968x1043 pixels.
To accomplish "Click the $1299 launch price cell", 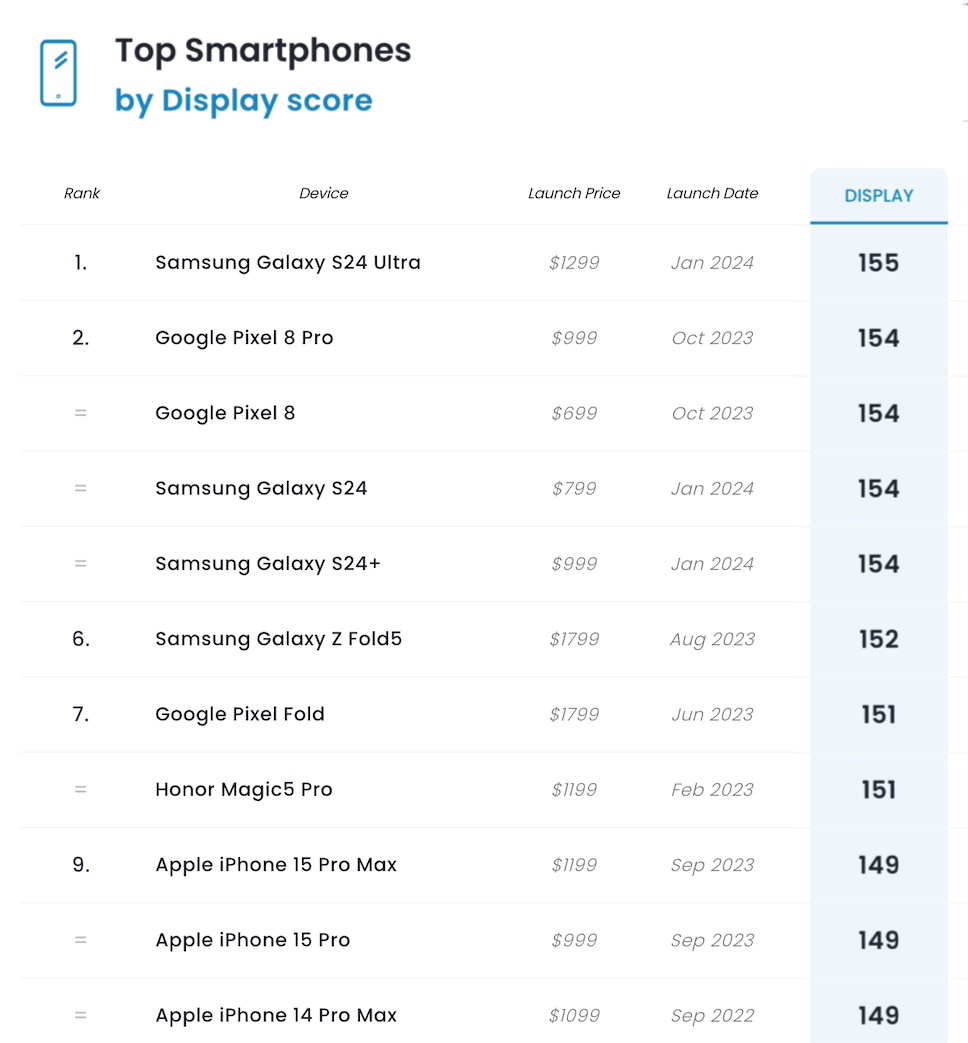I will [574, 263].
